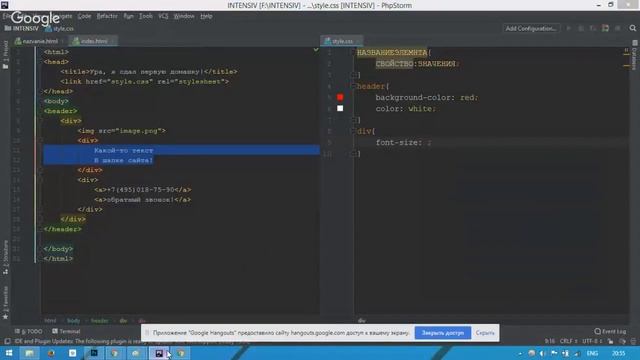
Task: Open Add Configuration dropdown
Action: 531,28
